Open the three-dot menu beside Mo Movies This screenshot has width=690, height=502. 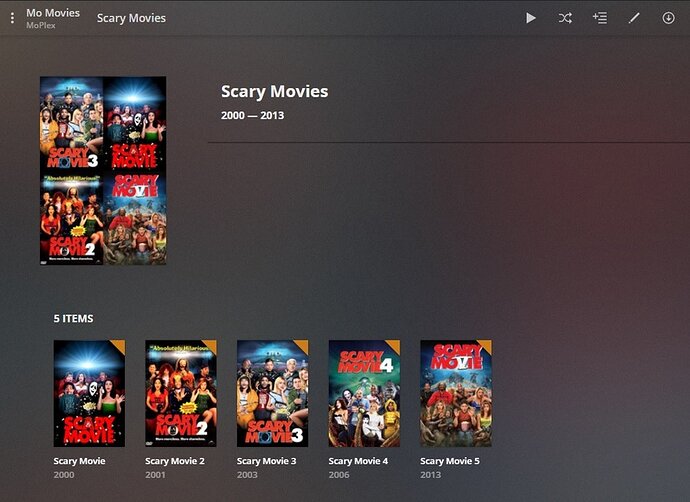(12, 18)
